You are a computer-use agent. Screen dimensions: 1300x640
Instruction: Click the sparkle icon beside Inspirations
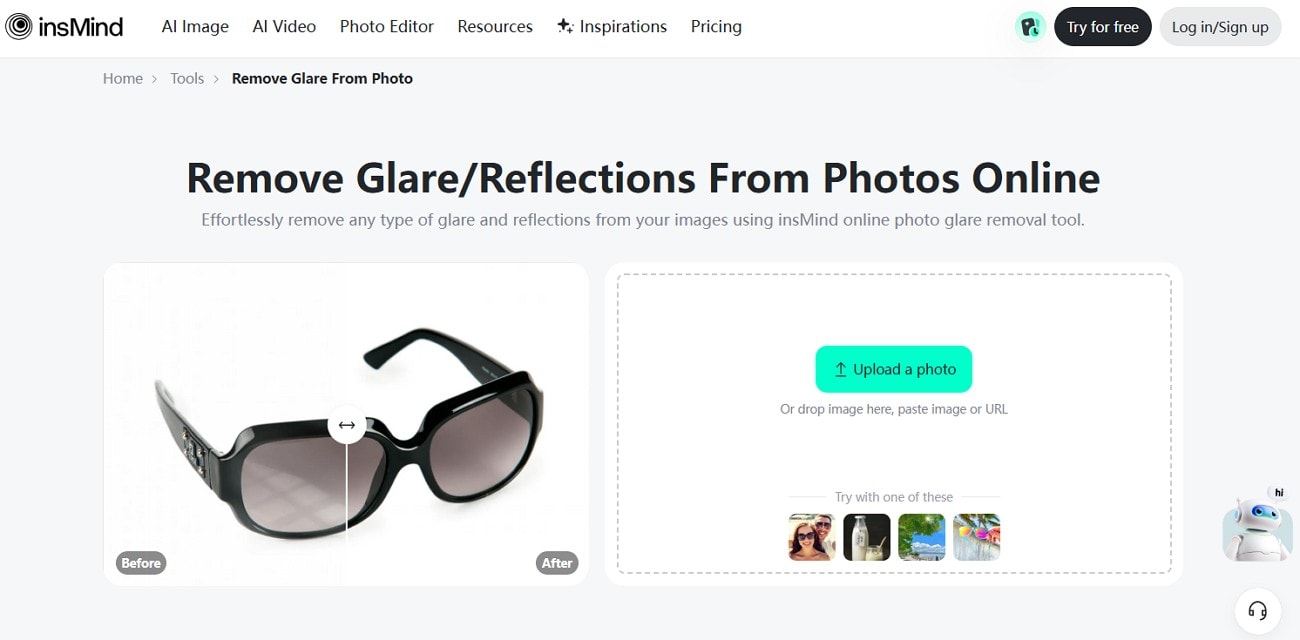[567, 26]
